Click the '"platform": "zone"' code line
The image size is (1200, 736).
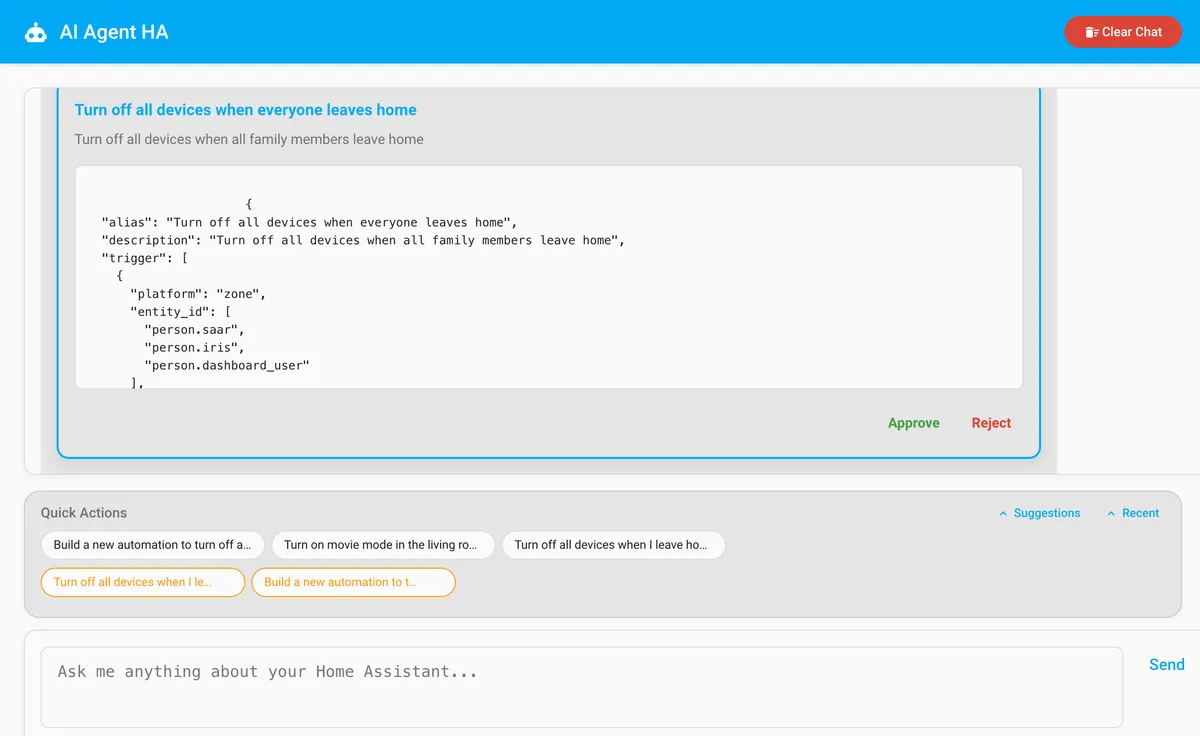[x=198, y=294]
